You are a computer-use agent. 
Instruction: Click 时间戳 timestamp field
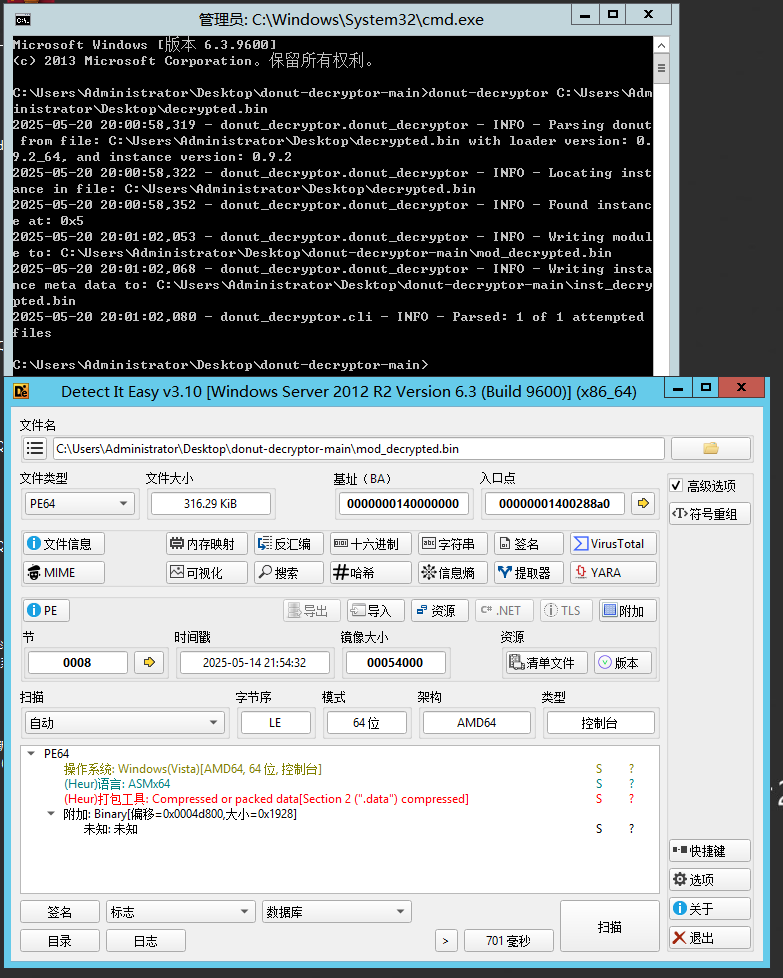[x=255, y=662]
